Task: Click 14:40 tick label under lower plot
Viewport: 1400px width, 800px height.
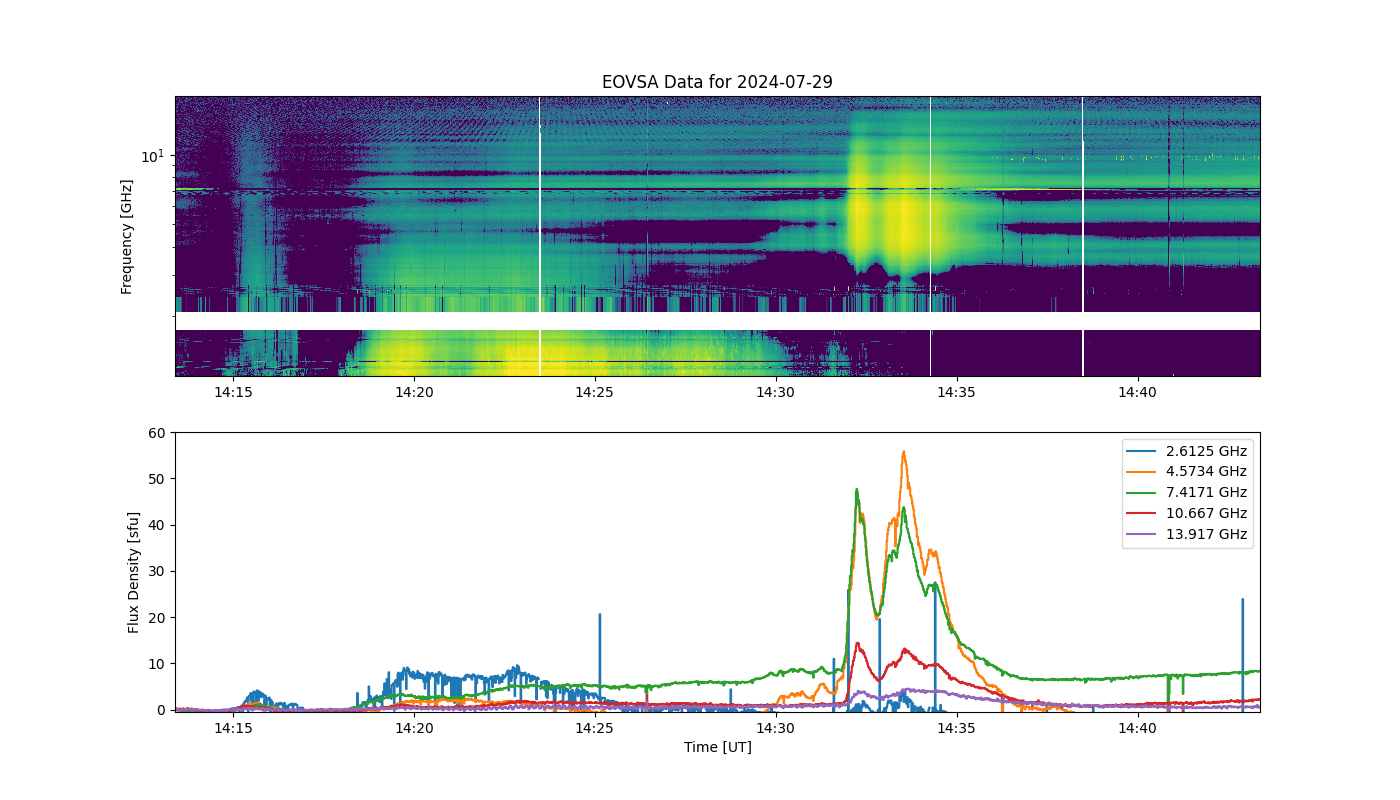Action: pyautogui.click(x=1137, y=728)
